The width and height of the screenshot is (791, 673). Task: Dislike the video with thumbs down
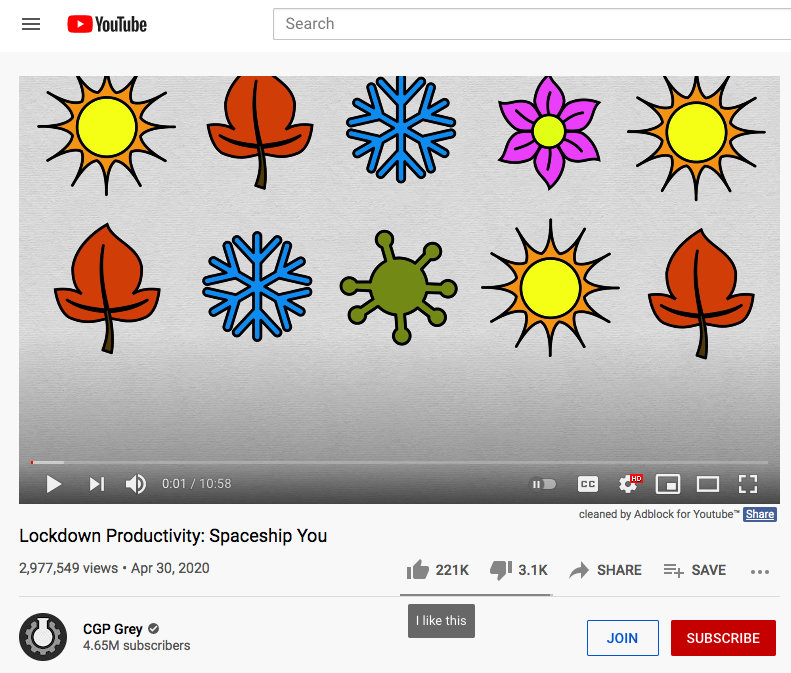click(500, 570)
